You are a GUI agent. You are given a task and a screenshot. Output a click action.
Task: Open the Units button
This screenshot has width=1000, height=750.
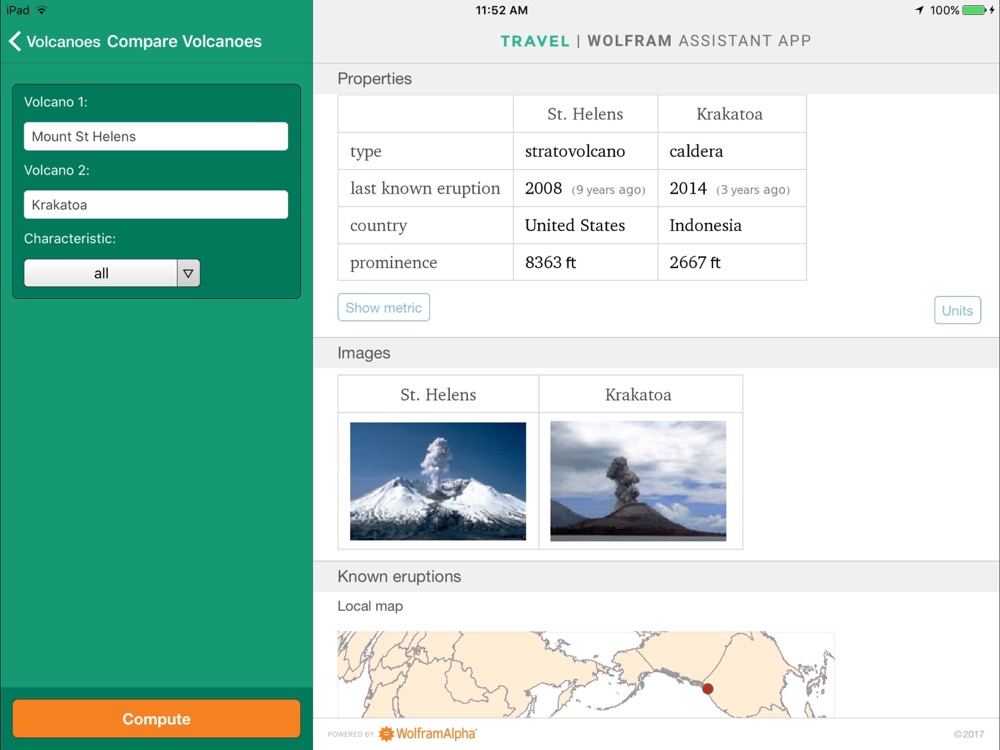point(957,311)
